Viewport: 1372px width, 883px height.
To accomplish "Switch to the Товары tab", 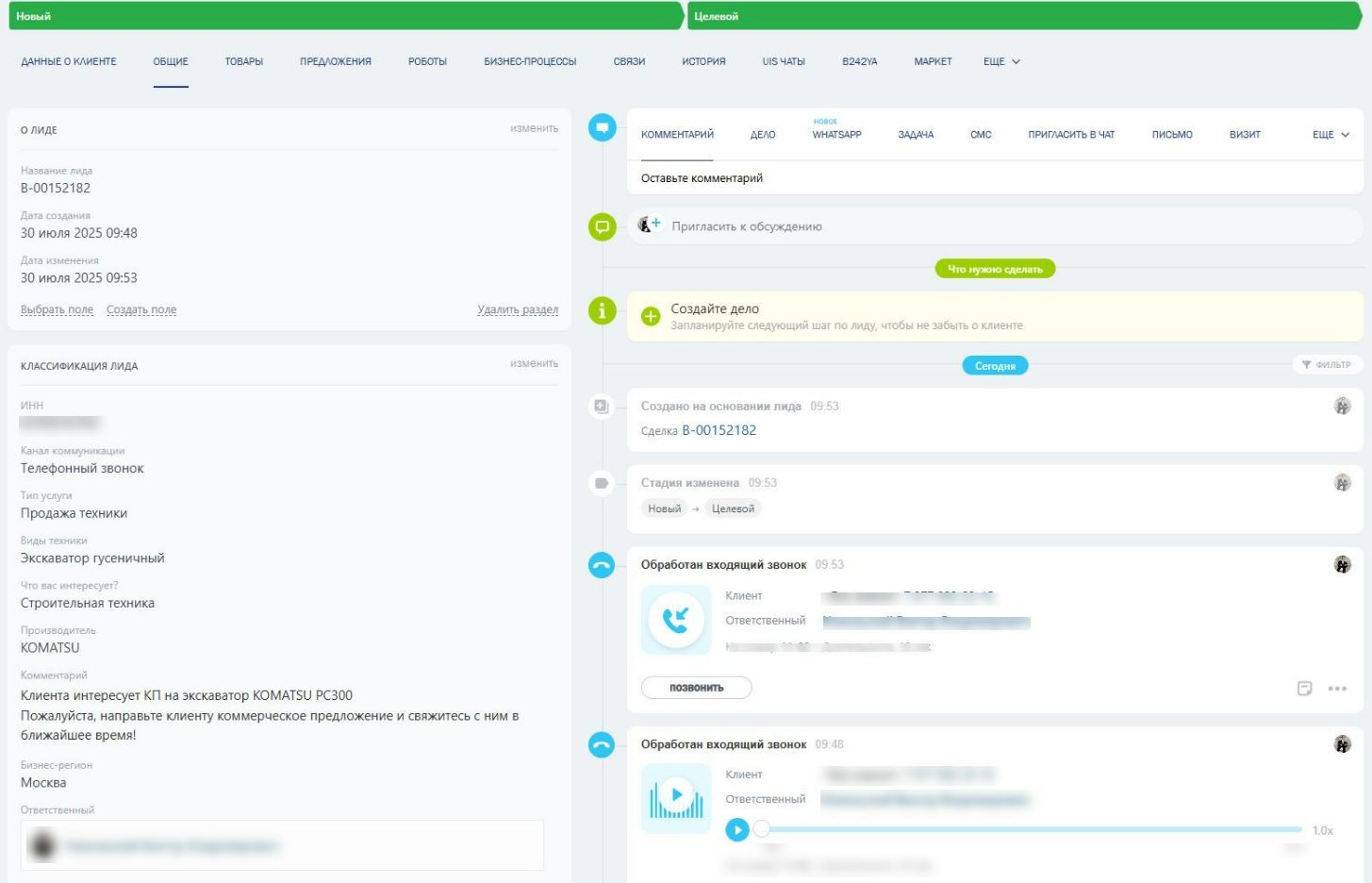I will (x=243, y=61).
